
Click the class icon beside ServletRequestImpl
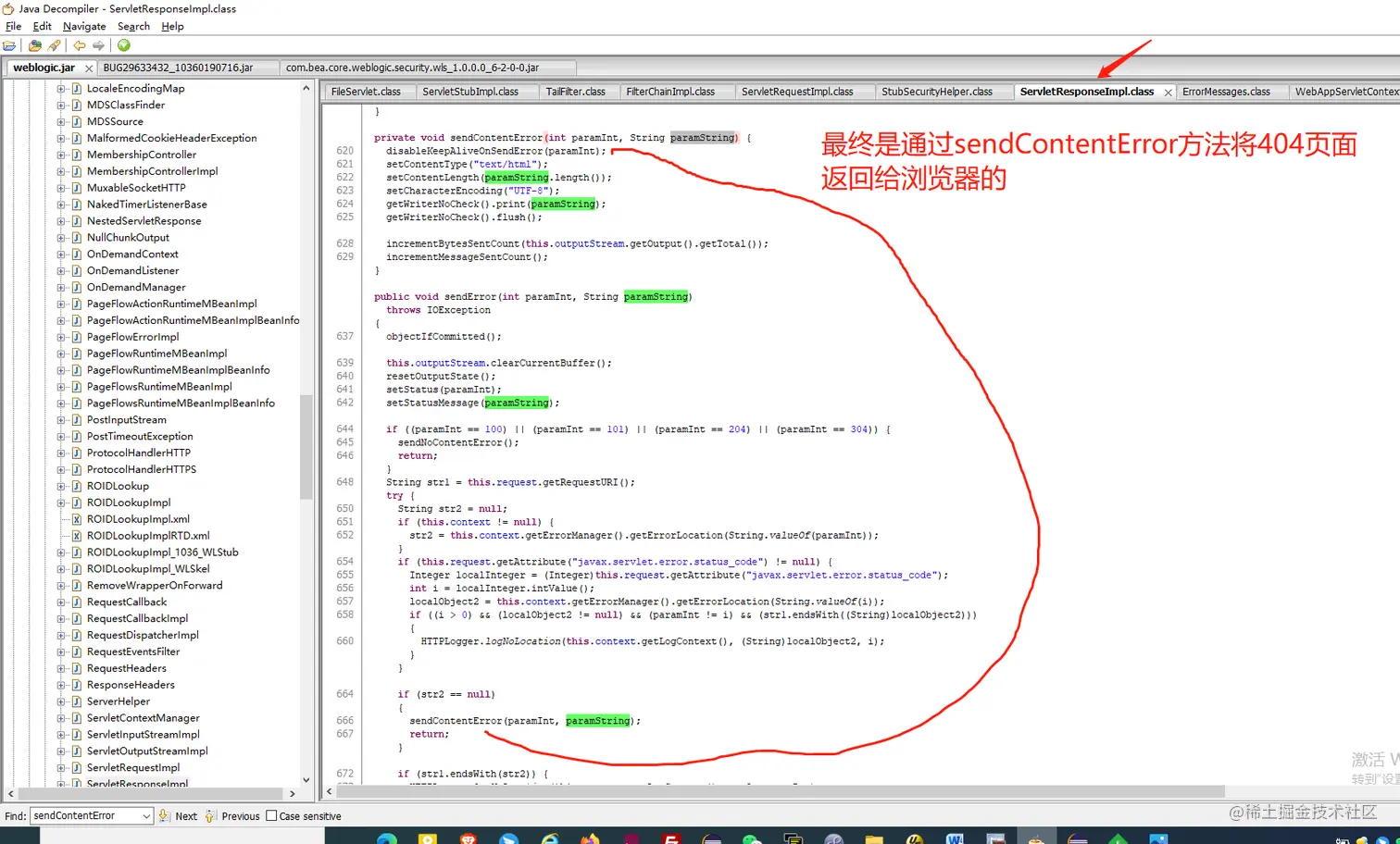[77, 768]
